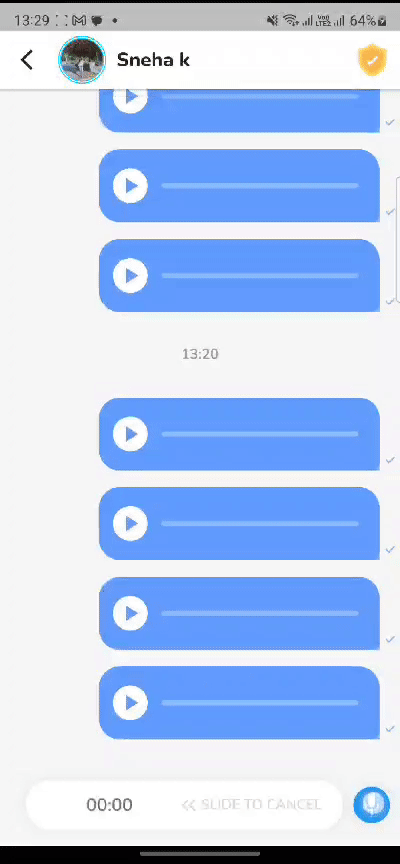The height and width of the screenshot is (864, 400).
Task: Tap the Wi-Fi icon in status bar
Action: (x=290, y=20)
